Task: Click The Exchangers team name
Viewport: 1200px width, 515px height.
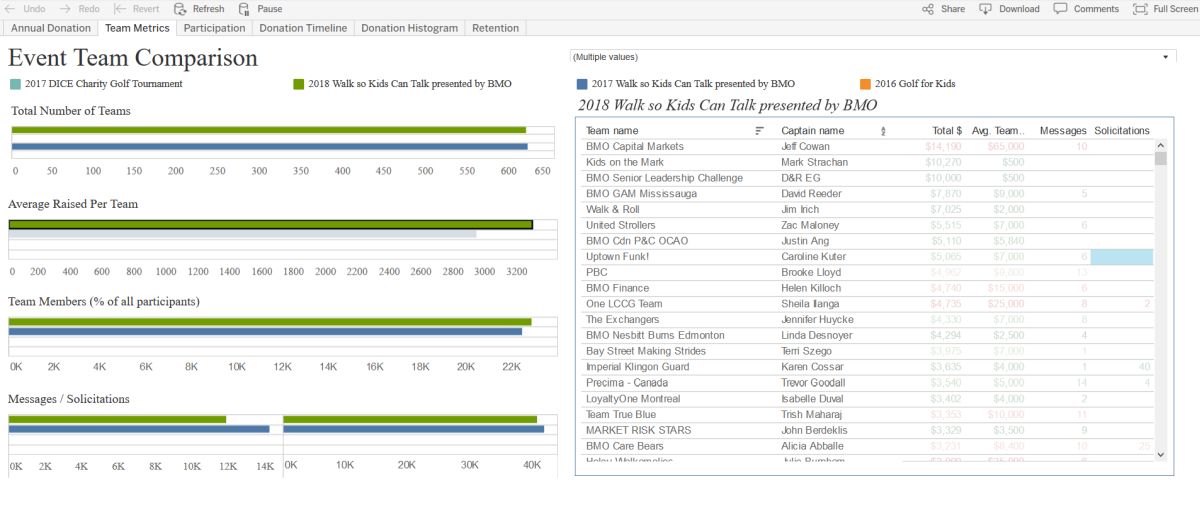Action: click(622, 320)
